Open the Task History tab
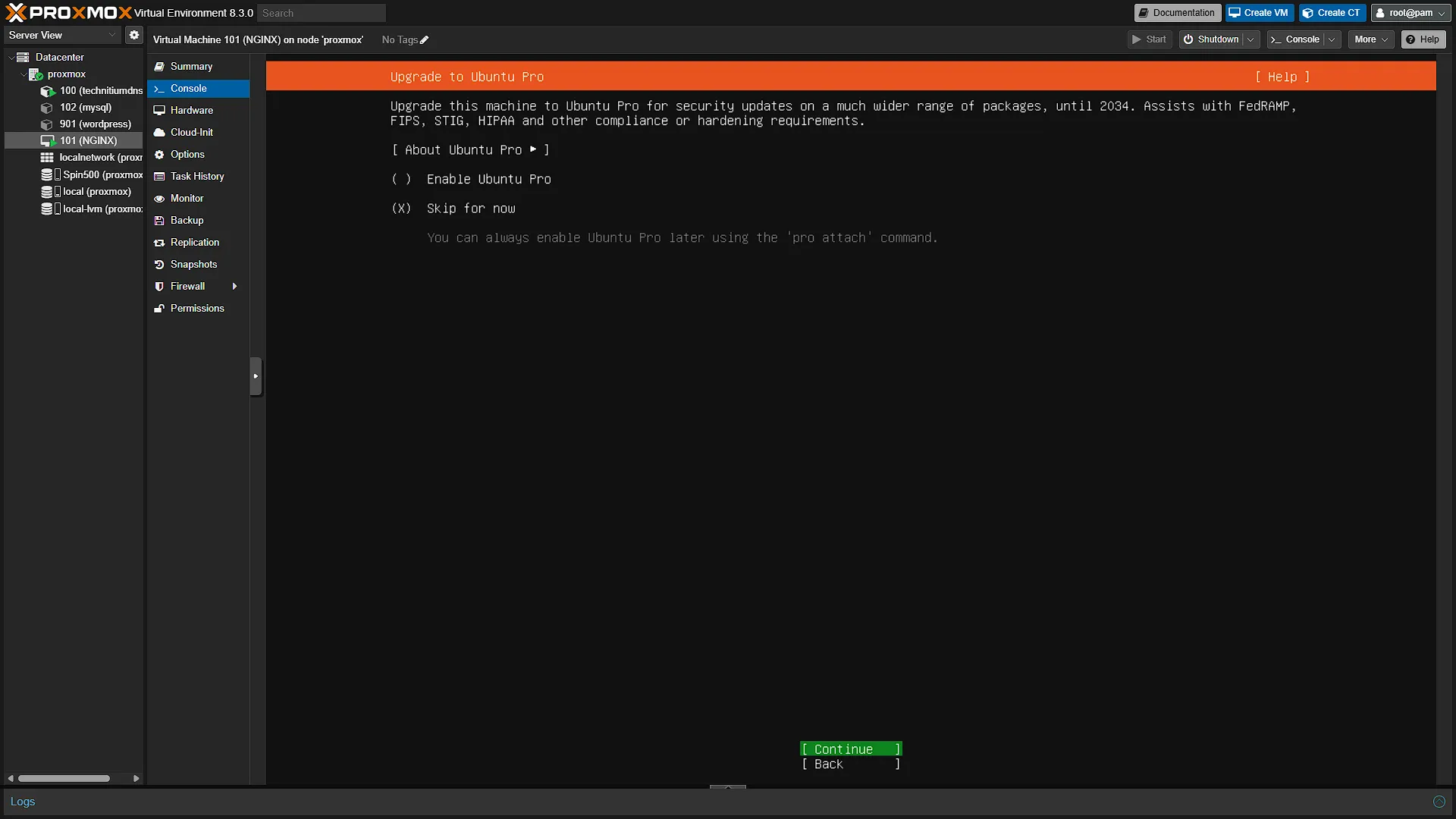1456x819 pixels. click(x=198, y=176)
